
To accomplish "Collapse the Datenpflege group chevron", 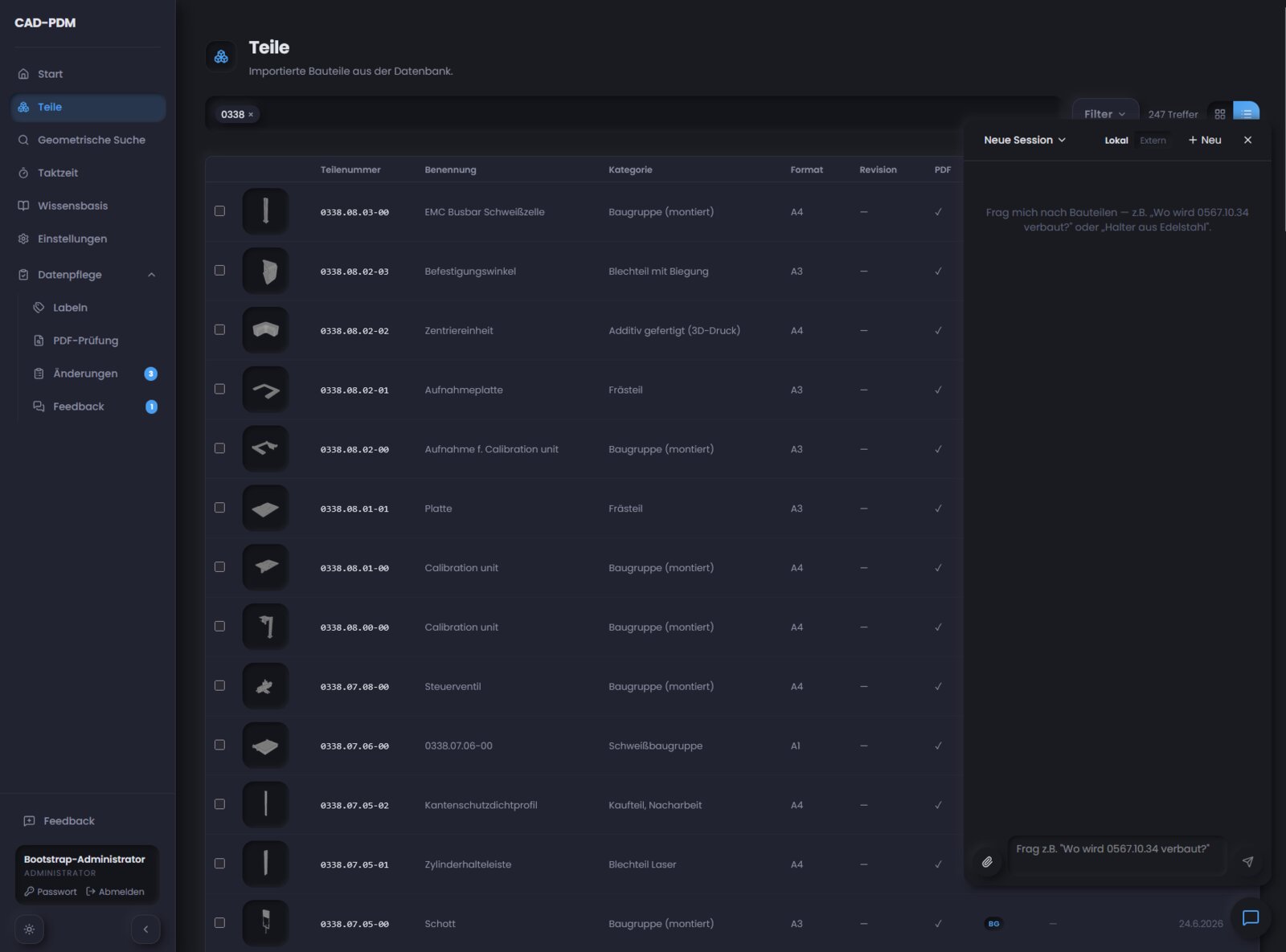I will 151,275.
